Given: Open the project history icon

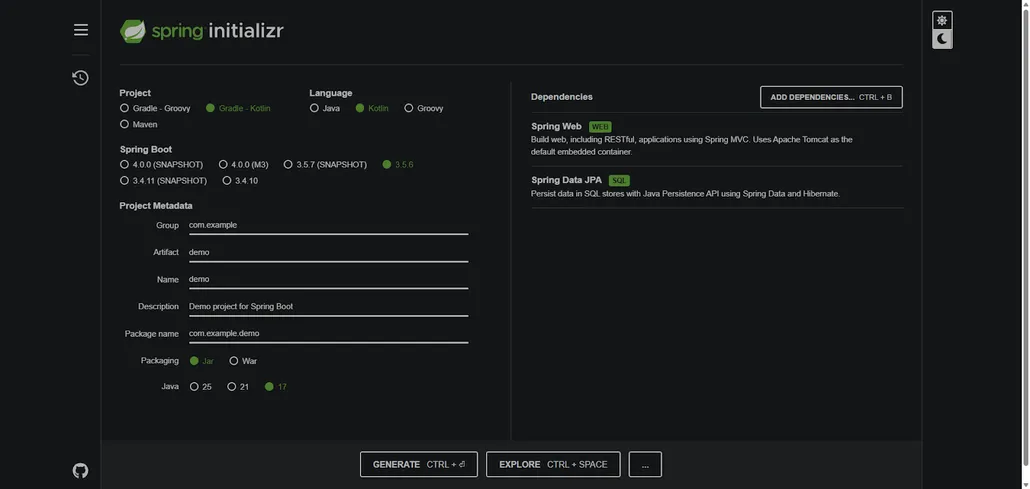Looking at the screenshot, I should pos(81,78).
